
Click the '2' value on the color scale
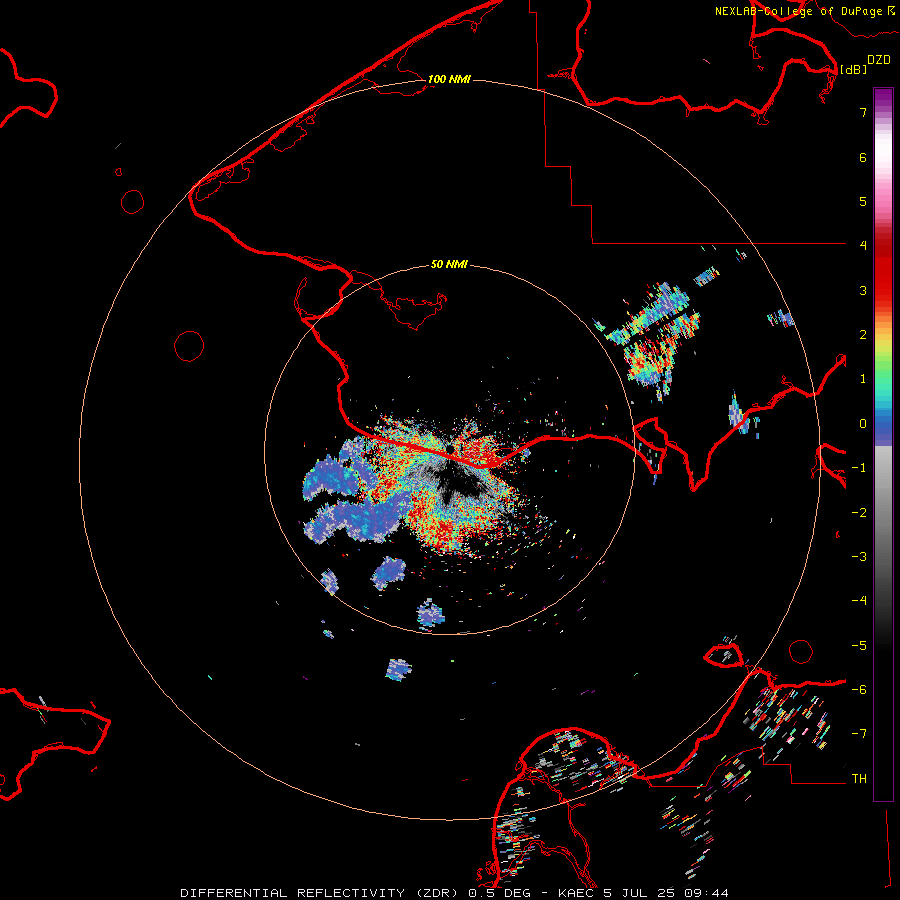[x=863, y=335]
